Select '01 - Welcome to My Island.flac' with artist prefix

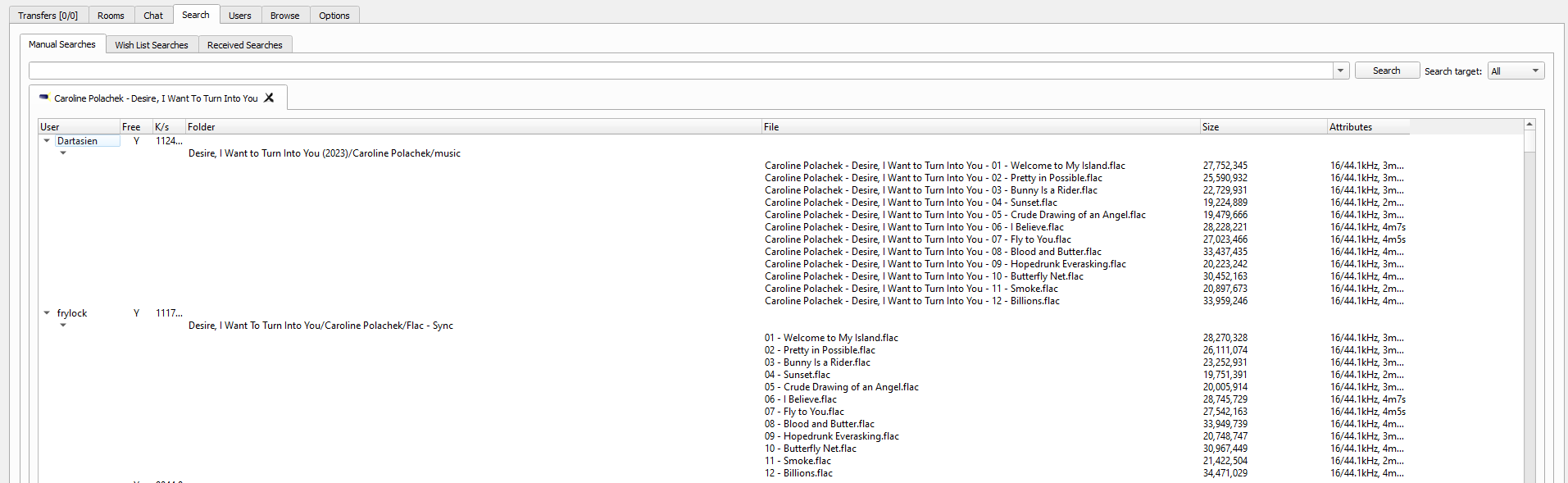945,166
